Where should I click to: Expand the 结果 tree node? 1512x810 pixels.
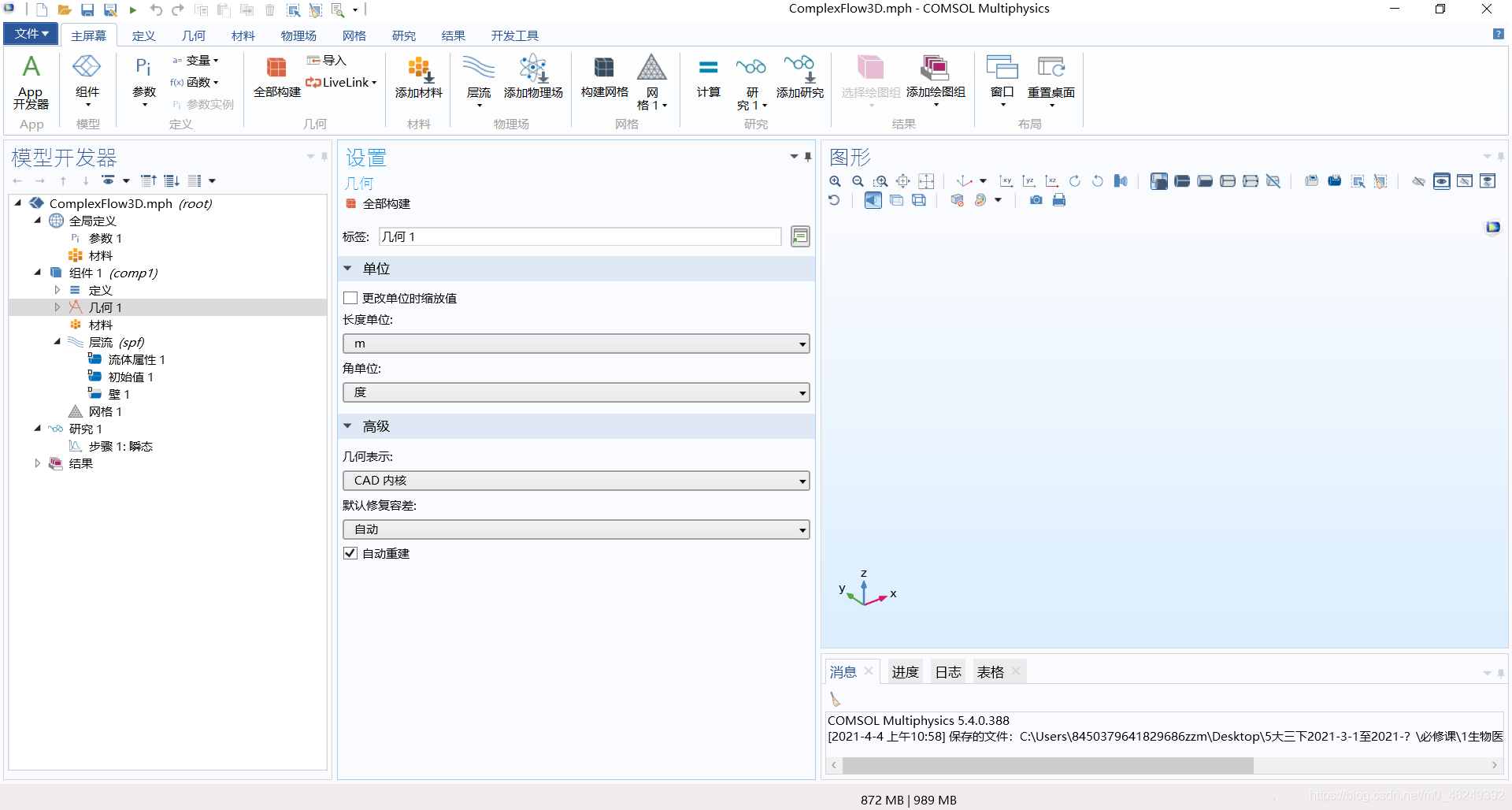[37, 463]
